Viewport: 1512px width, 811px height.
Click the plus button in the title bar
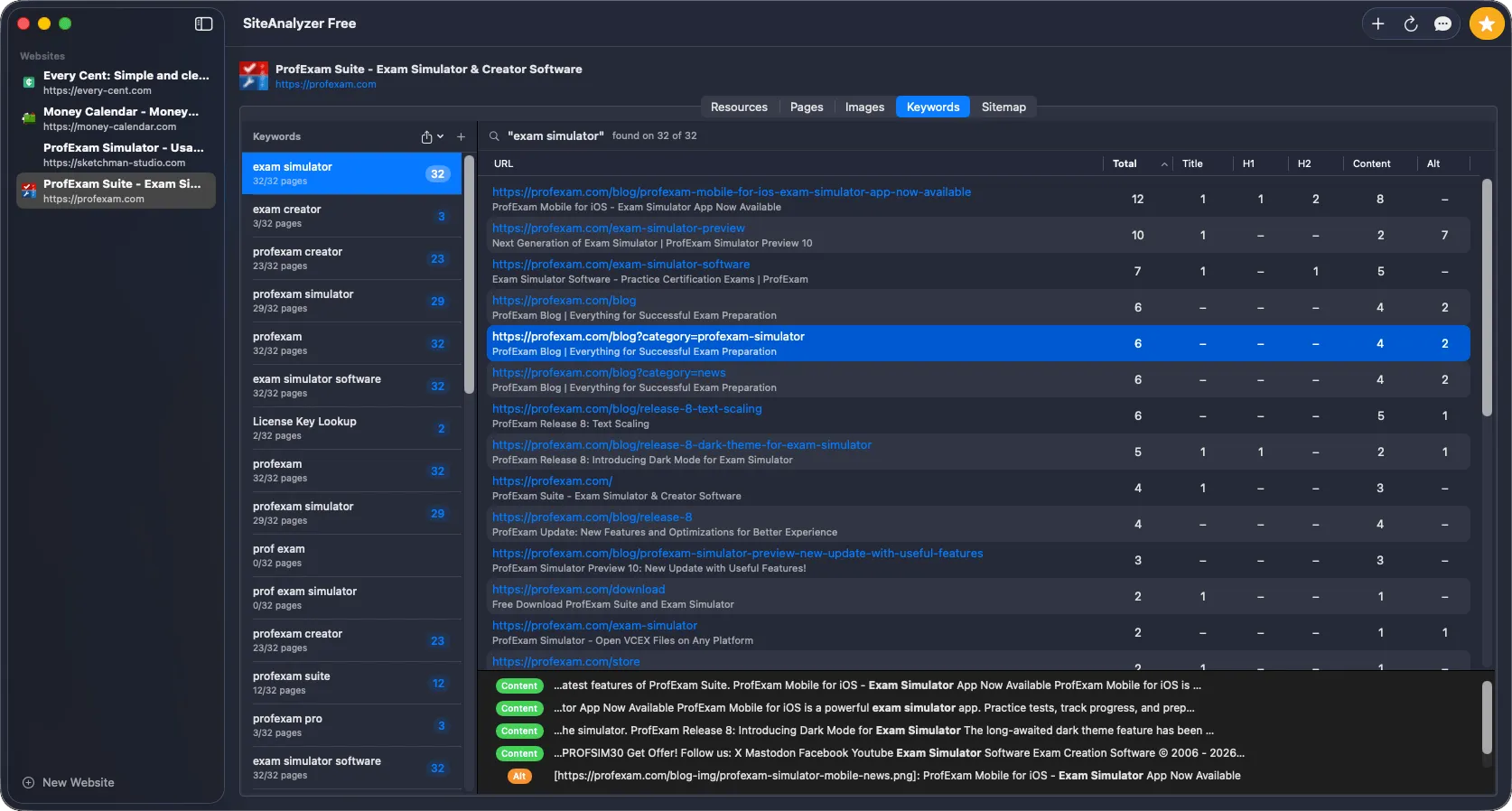click(x=1377, y=24)
